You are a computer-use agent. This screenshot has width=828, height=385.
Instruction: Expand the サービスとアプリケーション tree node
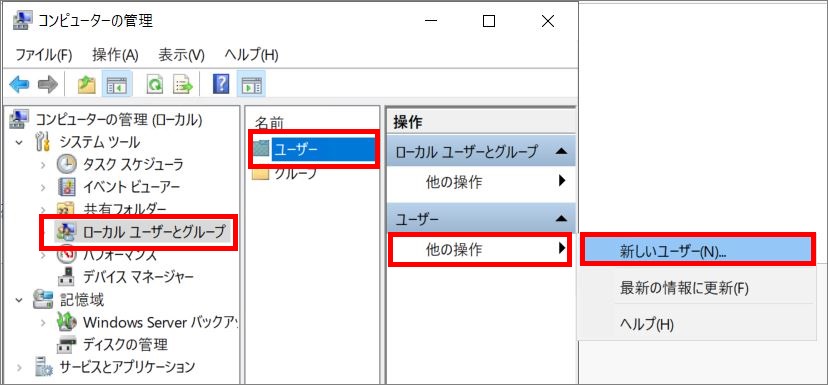[x=20, y=367]
